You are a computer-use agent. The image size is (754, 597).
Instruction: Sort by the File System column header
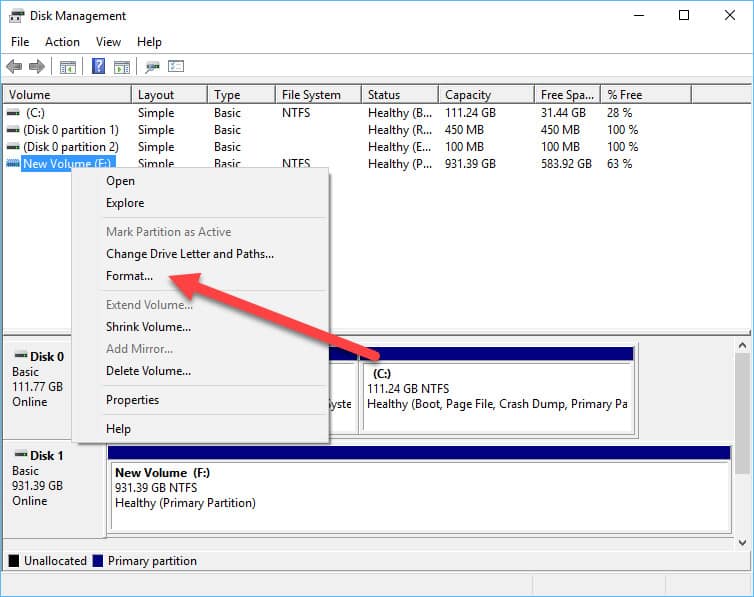(319, 95)
